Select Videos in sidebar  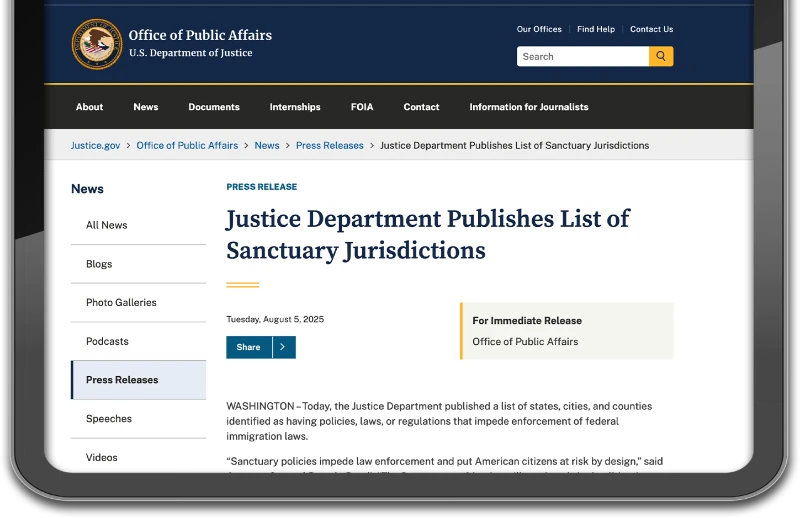click(x=138, y=457)
